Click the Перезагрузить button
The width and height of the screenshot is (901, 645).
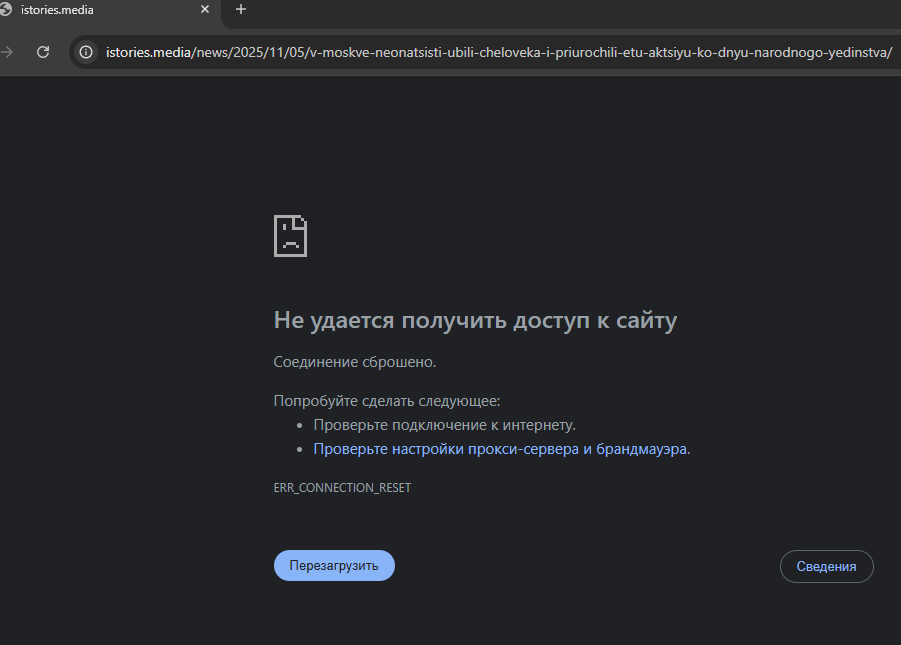coord(334,566)
